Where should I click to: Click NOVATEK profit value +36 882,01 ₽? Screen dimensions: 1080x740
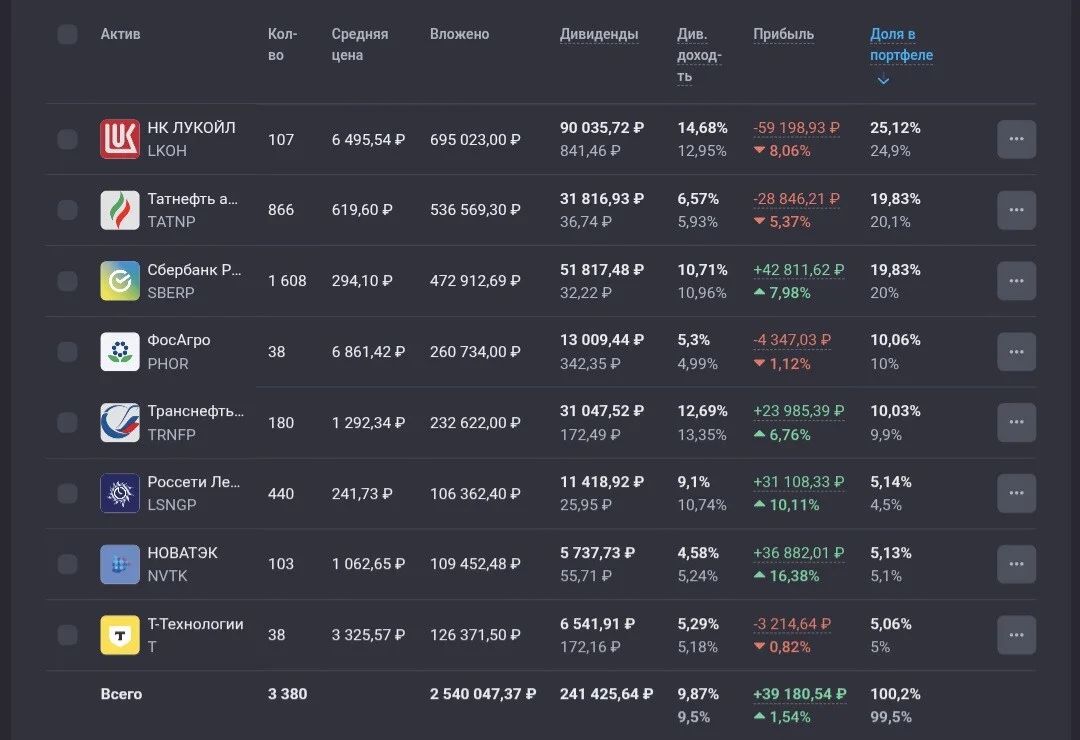point(798,553)
